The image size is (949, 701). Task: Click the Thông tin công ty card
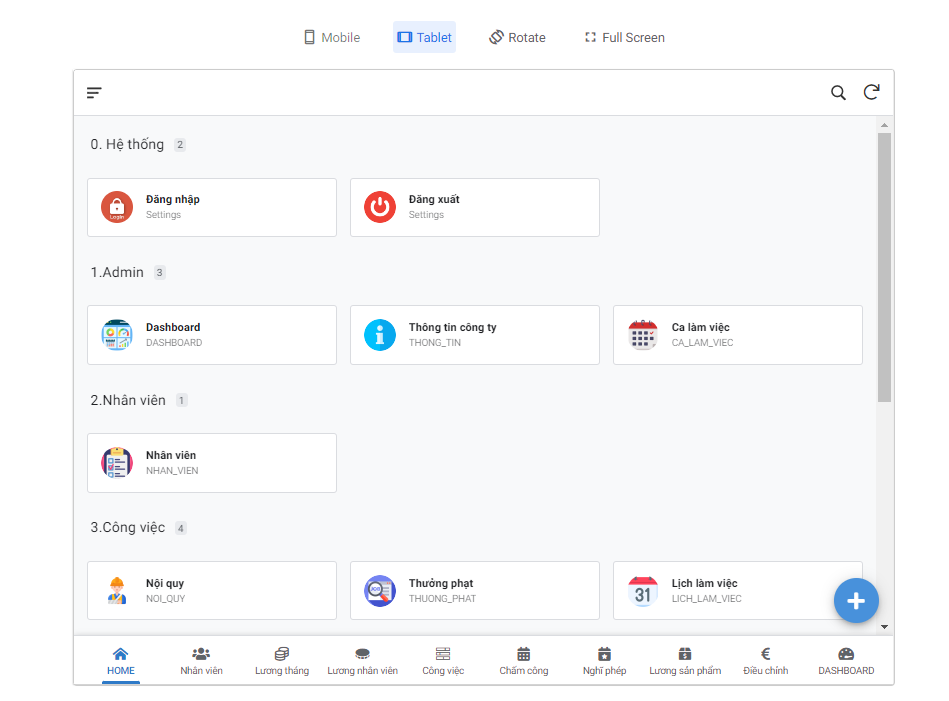click(x=474, y=335)
